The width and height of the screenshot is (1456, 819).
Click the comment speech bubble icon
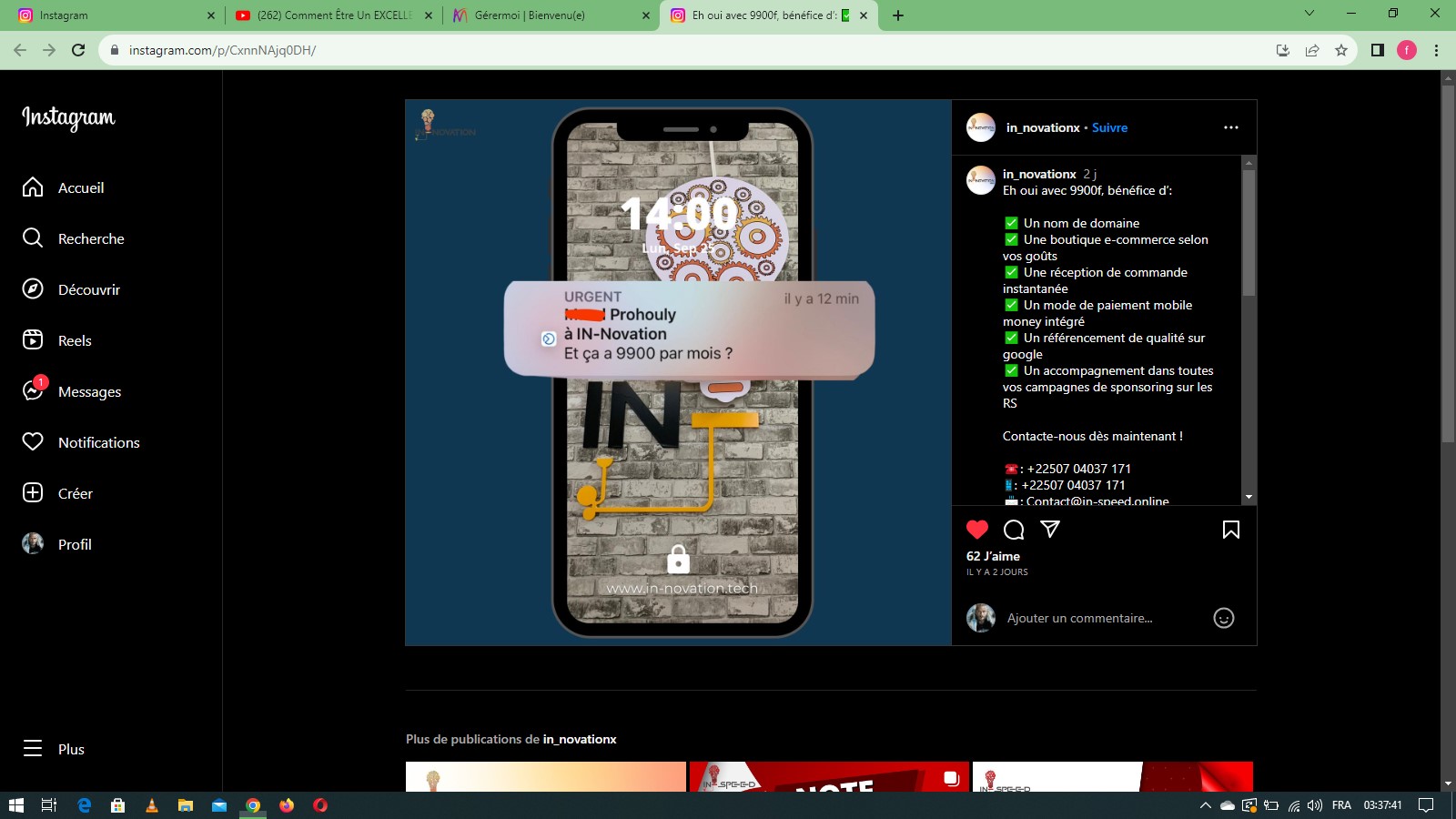[1014, 530]
